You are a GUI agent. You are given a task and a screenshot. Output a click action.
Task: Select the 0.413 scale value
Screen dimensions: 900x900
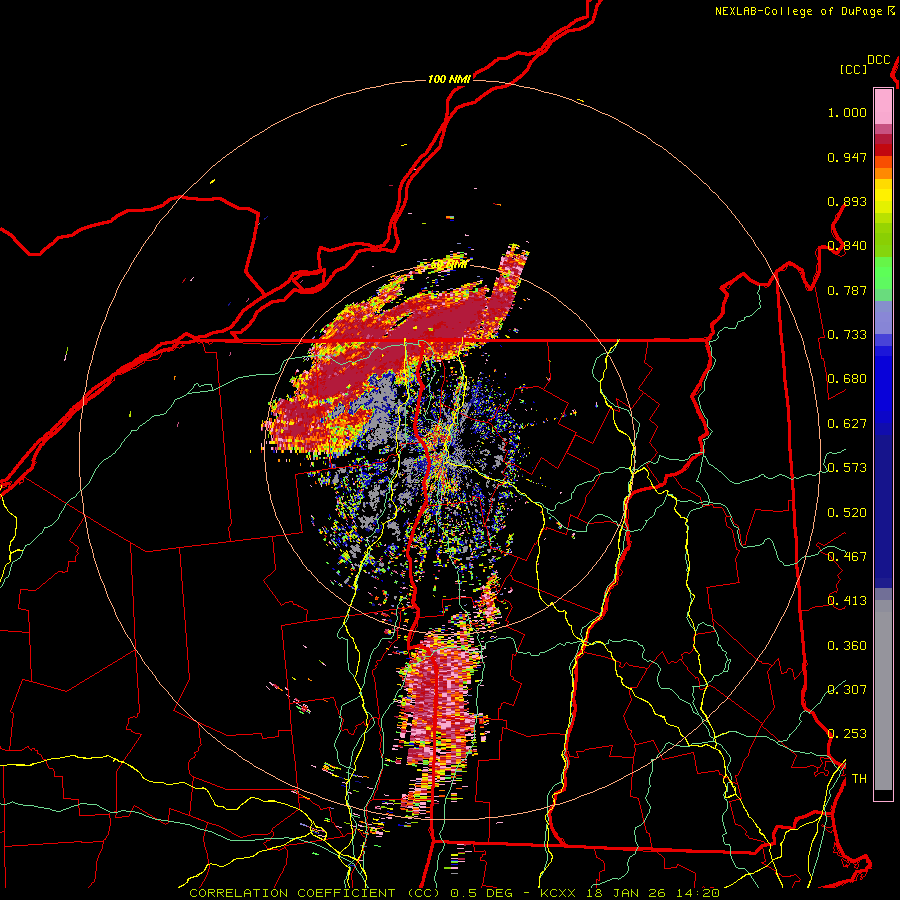[847, 601]
